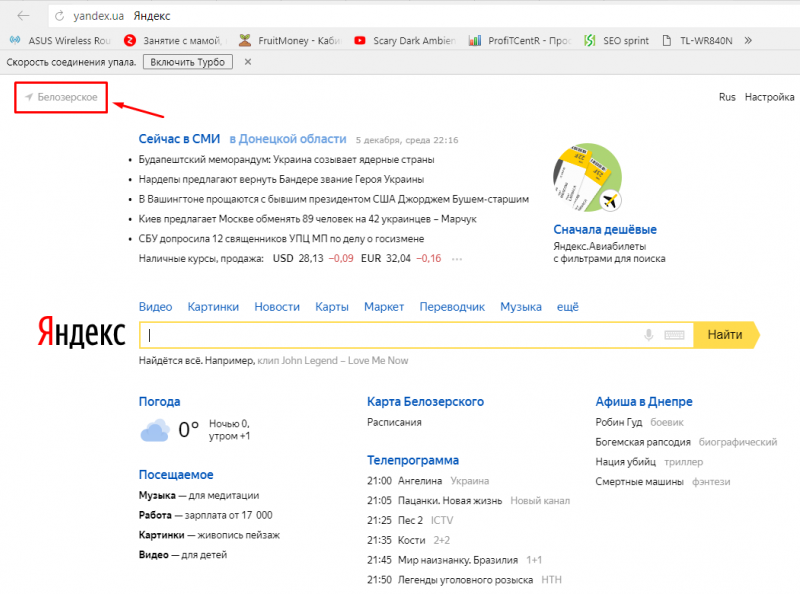Click example query John Legend clip
800x594 pixels.
333,361
